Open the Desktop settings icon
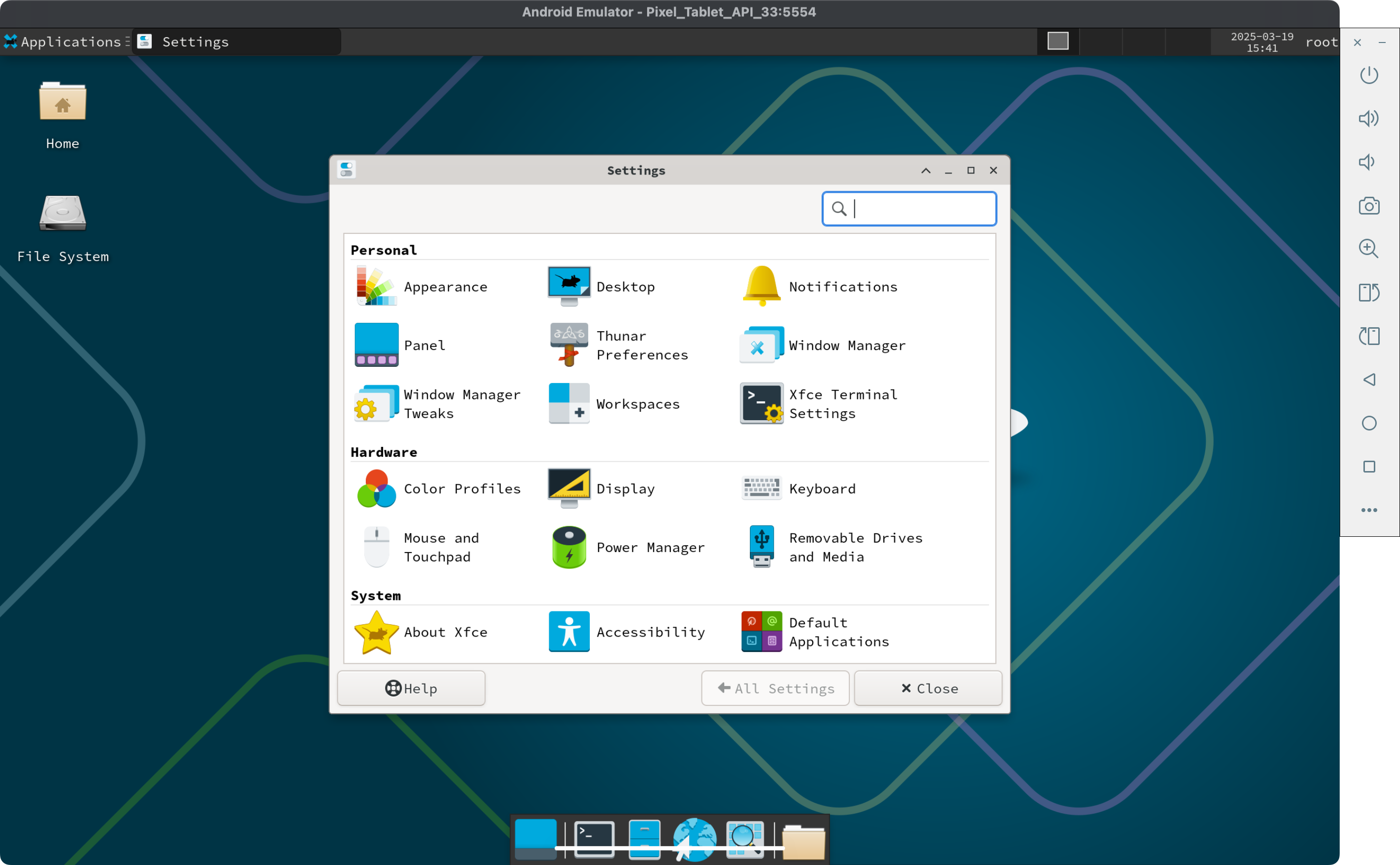The image size is (1400, 865). 569,287
